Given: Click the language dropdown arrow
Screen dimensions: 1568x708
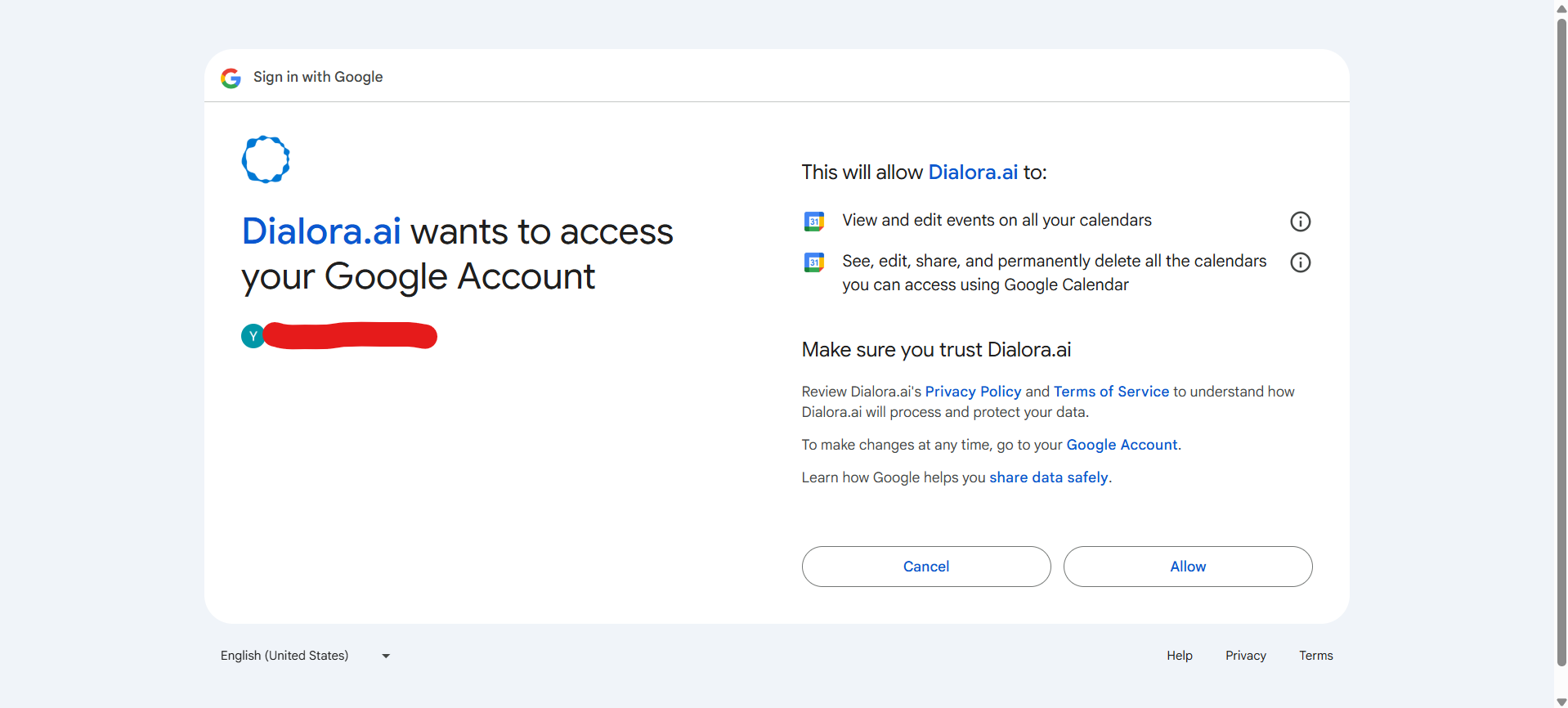Looking at the screenshot, I should pos(386,656).
